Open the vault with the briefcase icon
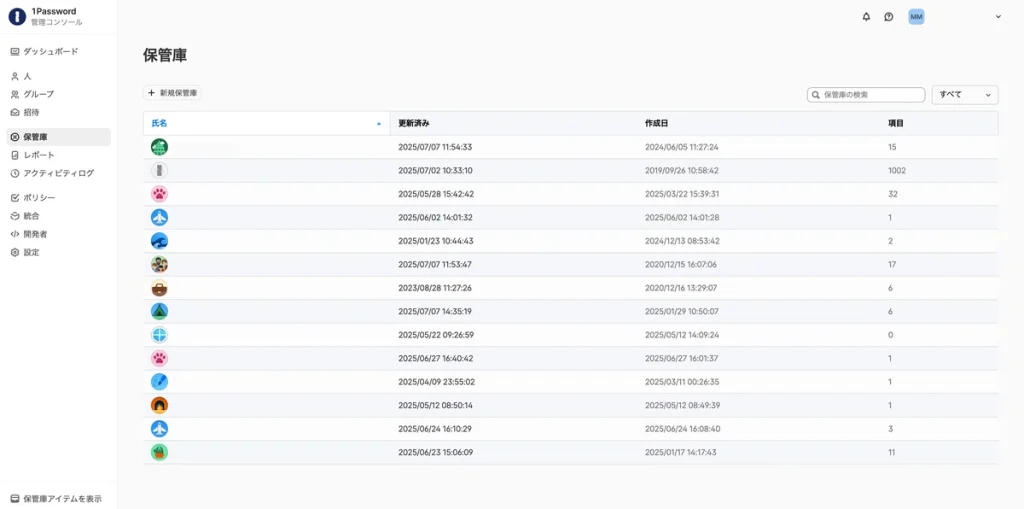 click(159, 288)
